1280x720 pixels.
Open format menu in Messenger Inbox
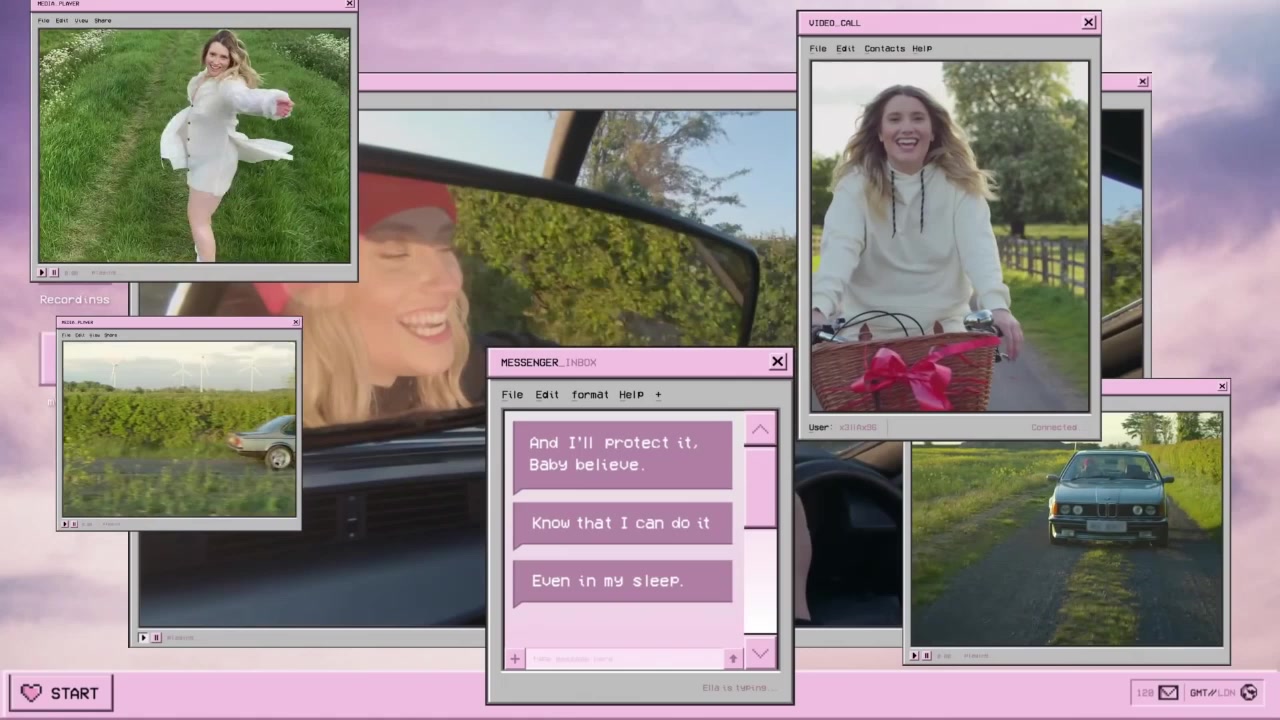[x=590, y=394]
